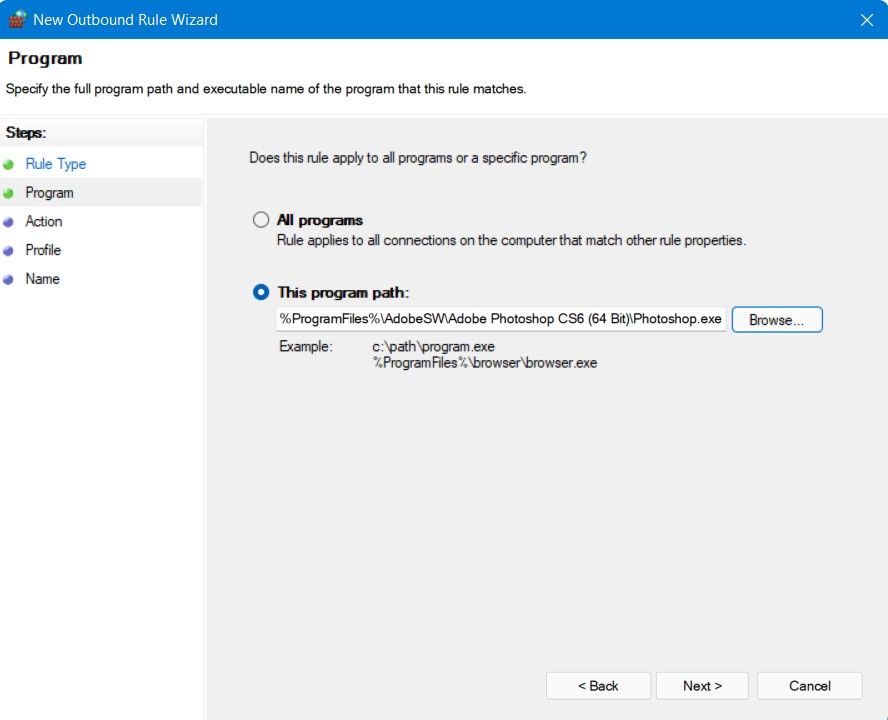This screenshot has height=720, width=888.
Task: Click the purple bullet beside Name step
Action: pos(9,280)
